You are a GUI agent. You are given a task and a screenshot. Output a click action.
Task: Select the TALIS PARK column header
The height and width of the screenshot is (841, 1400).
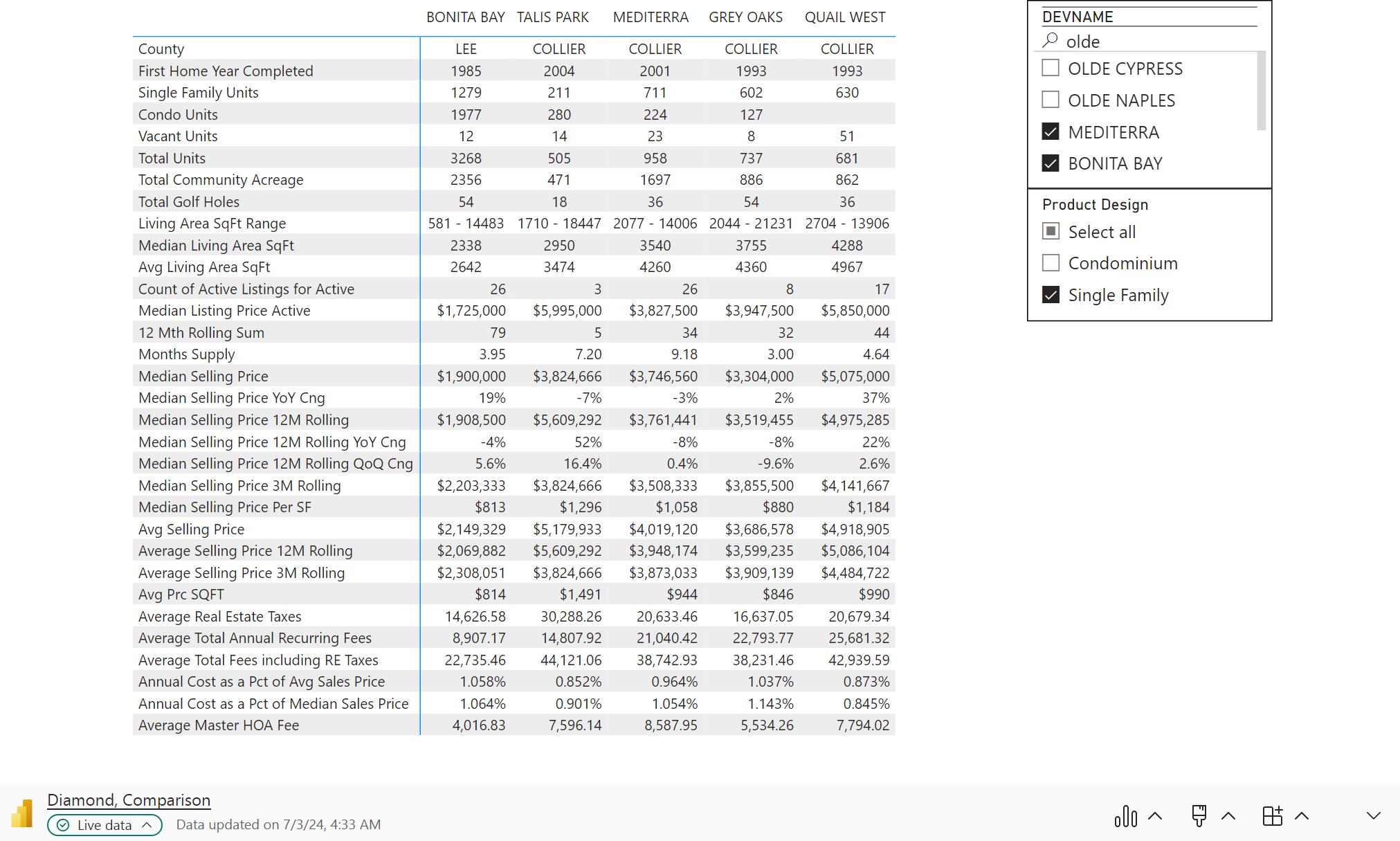(553, 17)
